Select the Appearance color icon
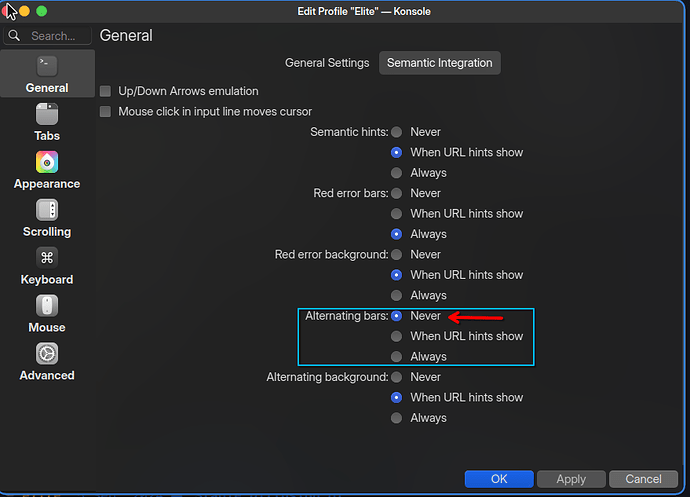The height and width of the screenshot is (497, 690). 47,162
